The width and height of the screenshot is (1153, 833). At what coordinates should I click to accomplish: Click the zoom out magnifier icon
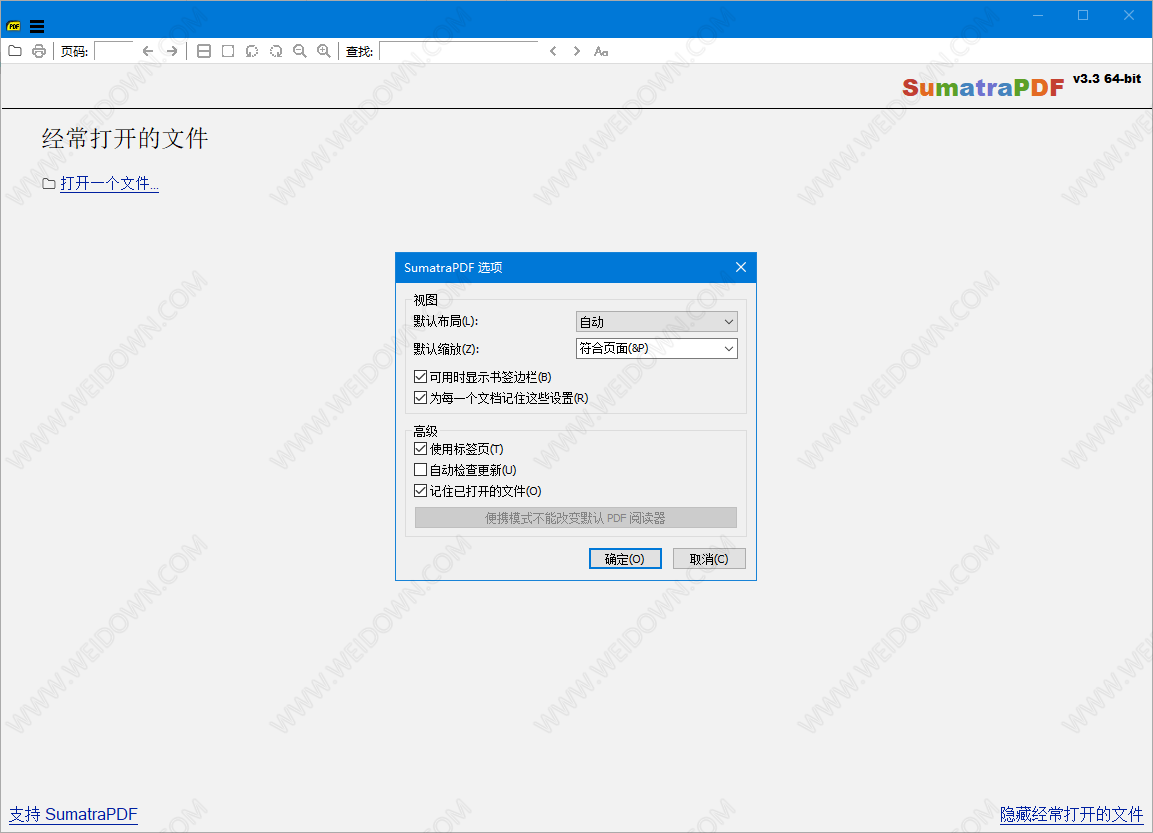[x=299, y=51]
